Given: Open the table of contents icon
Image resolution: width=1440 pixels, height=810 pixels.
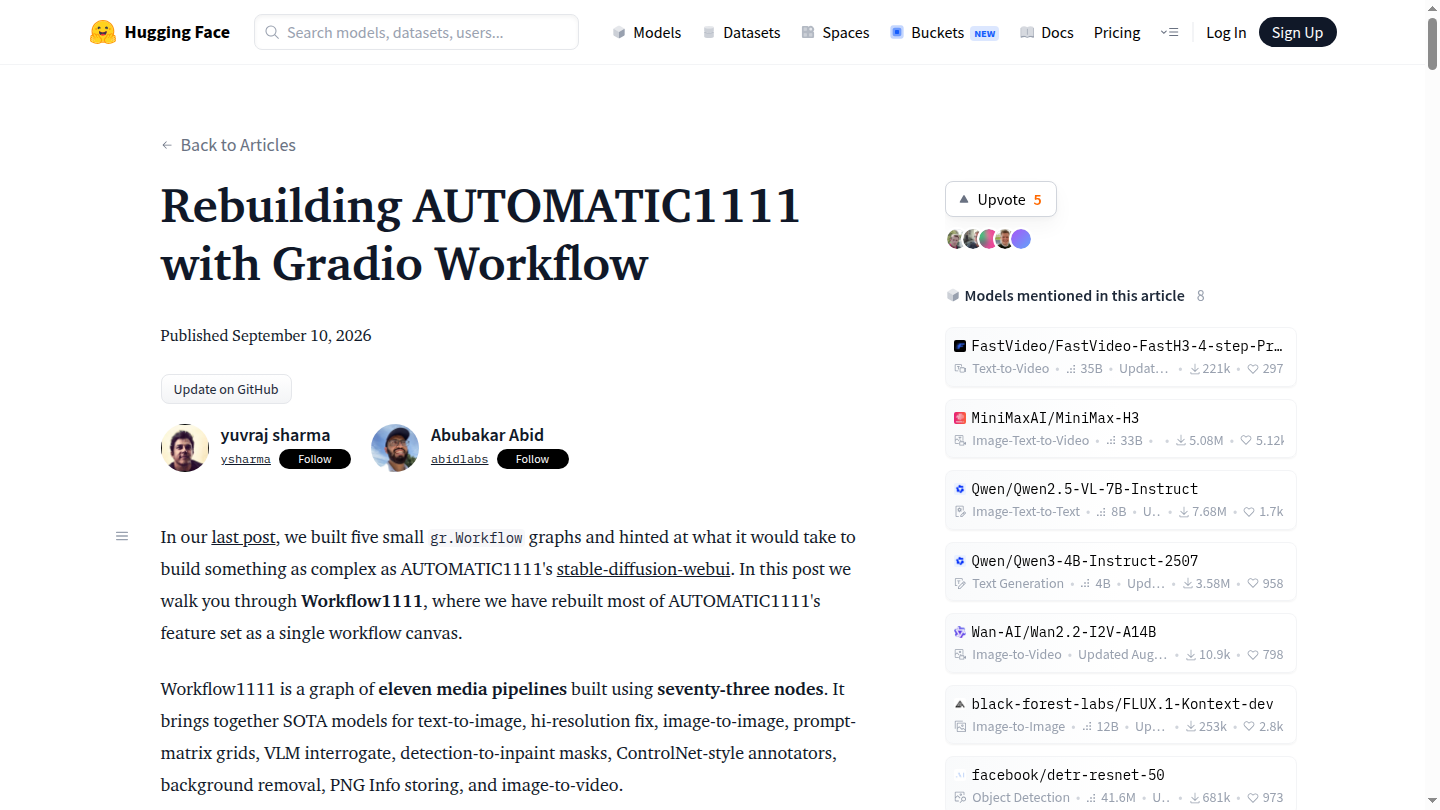Looking at the screenshot, I should click(122, 536).
